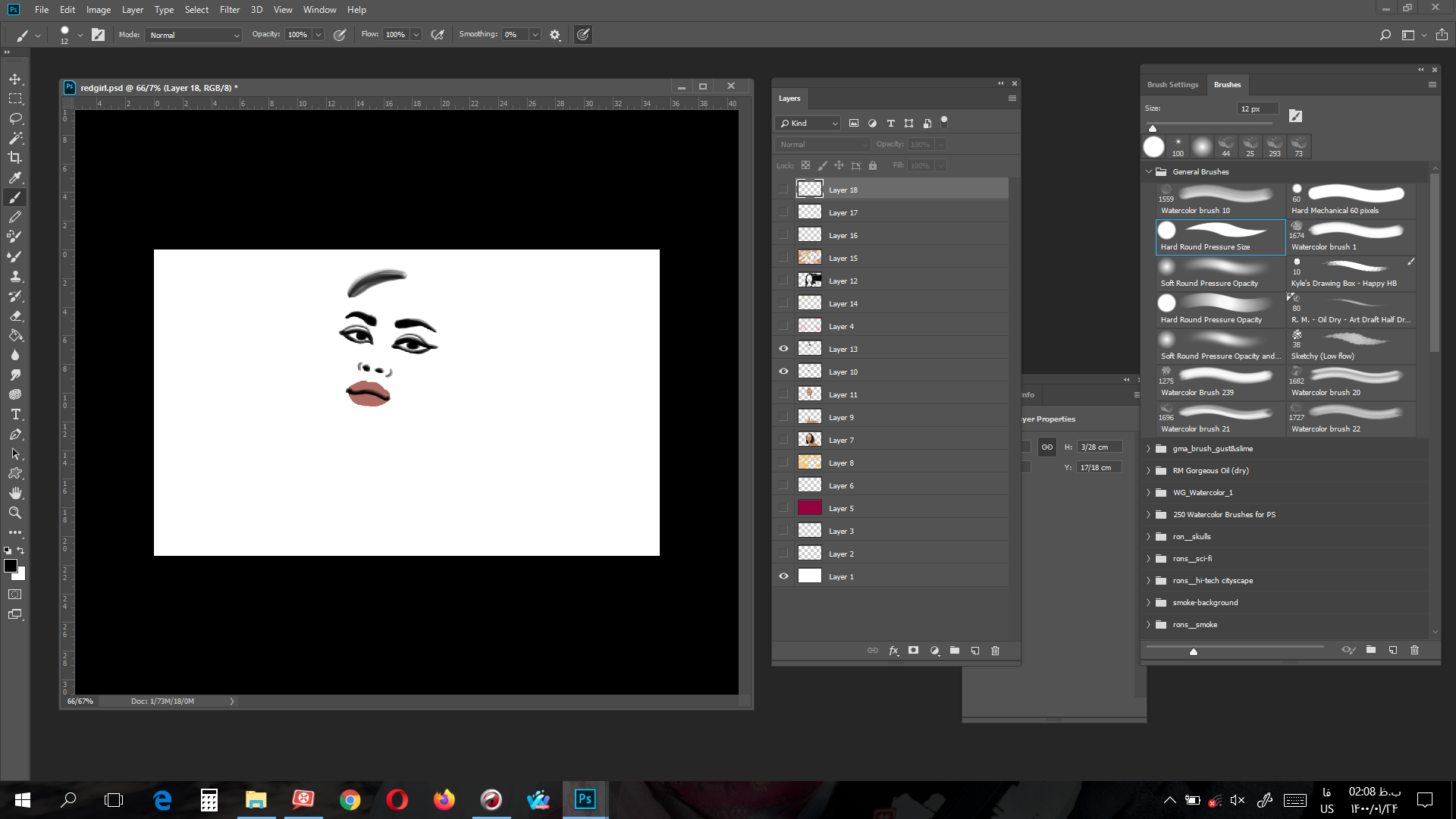Show Layer 5 by toggling visibility
This screenshot has height=819, width=1456.
pos(783,508)
